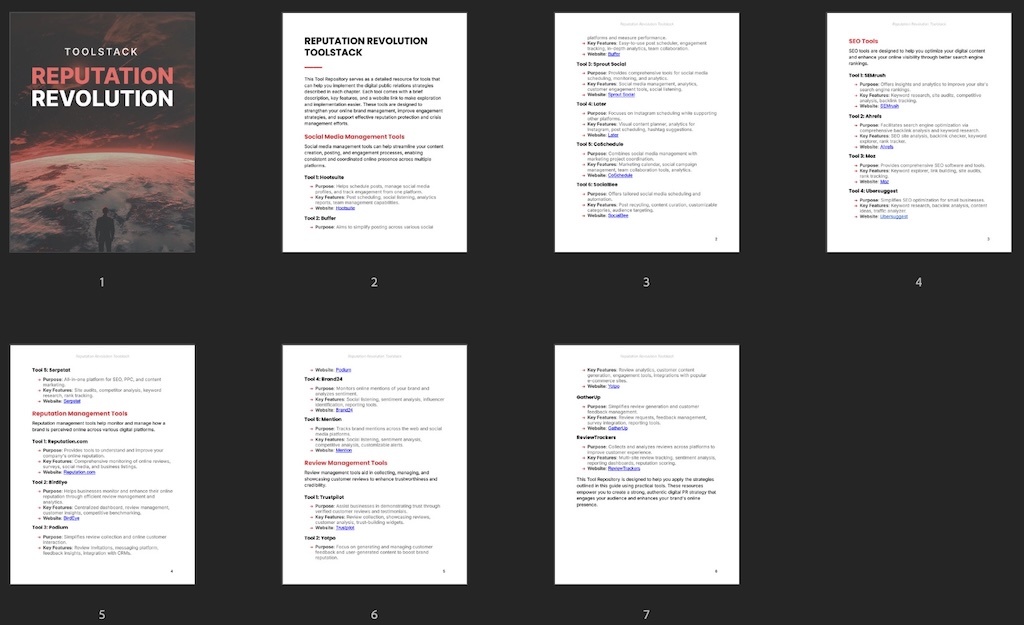Open the Reputation.com website link

tap(80, 472)
